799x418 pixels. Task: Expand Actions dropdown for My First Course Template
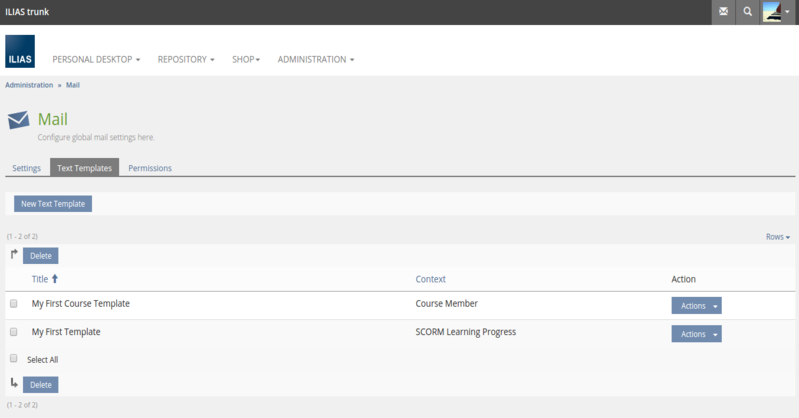[x=696, y=306]
